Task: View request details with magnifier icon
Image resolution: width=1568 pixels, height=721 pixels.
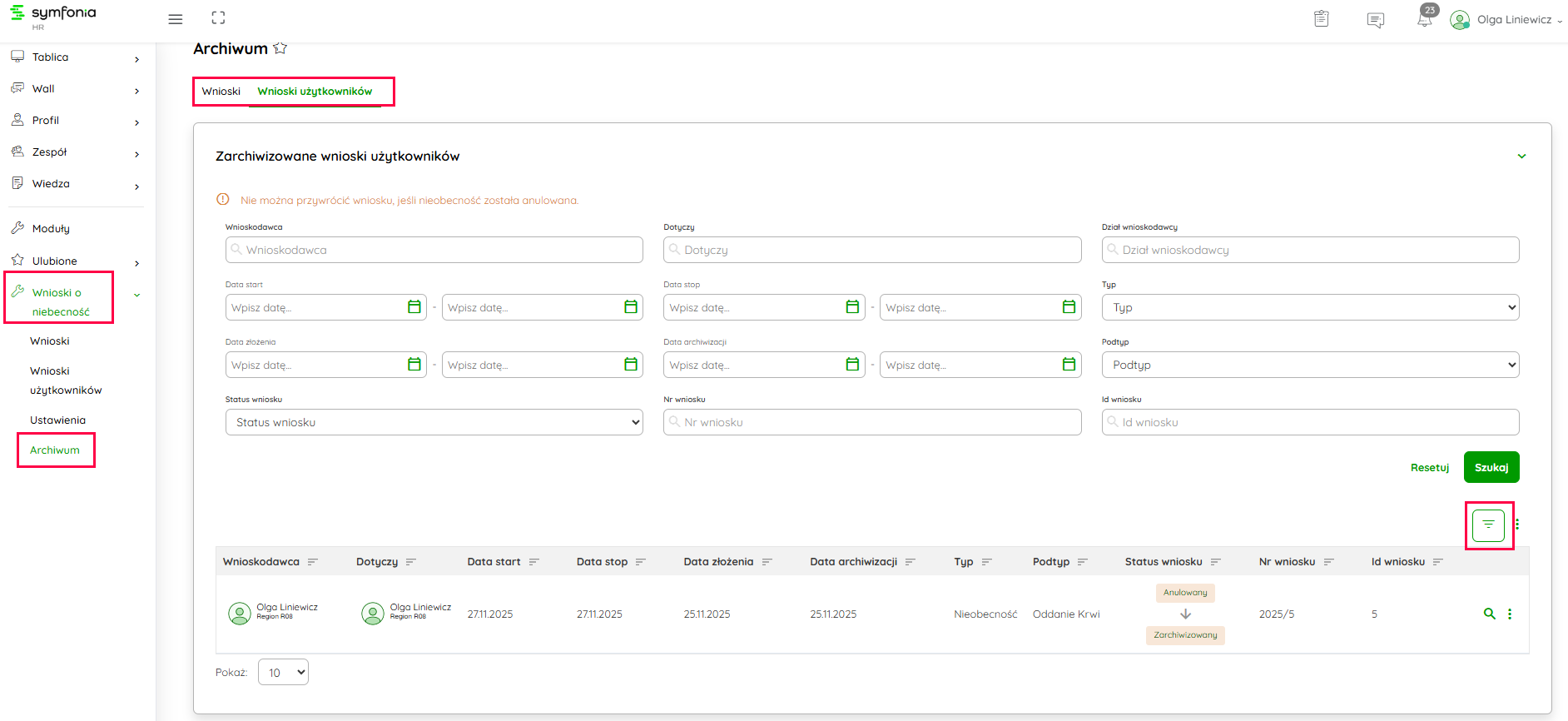Action: click(1489, 614)
